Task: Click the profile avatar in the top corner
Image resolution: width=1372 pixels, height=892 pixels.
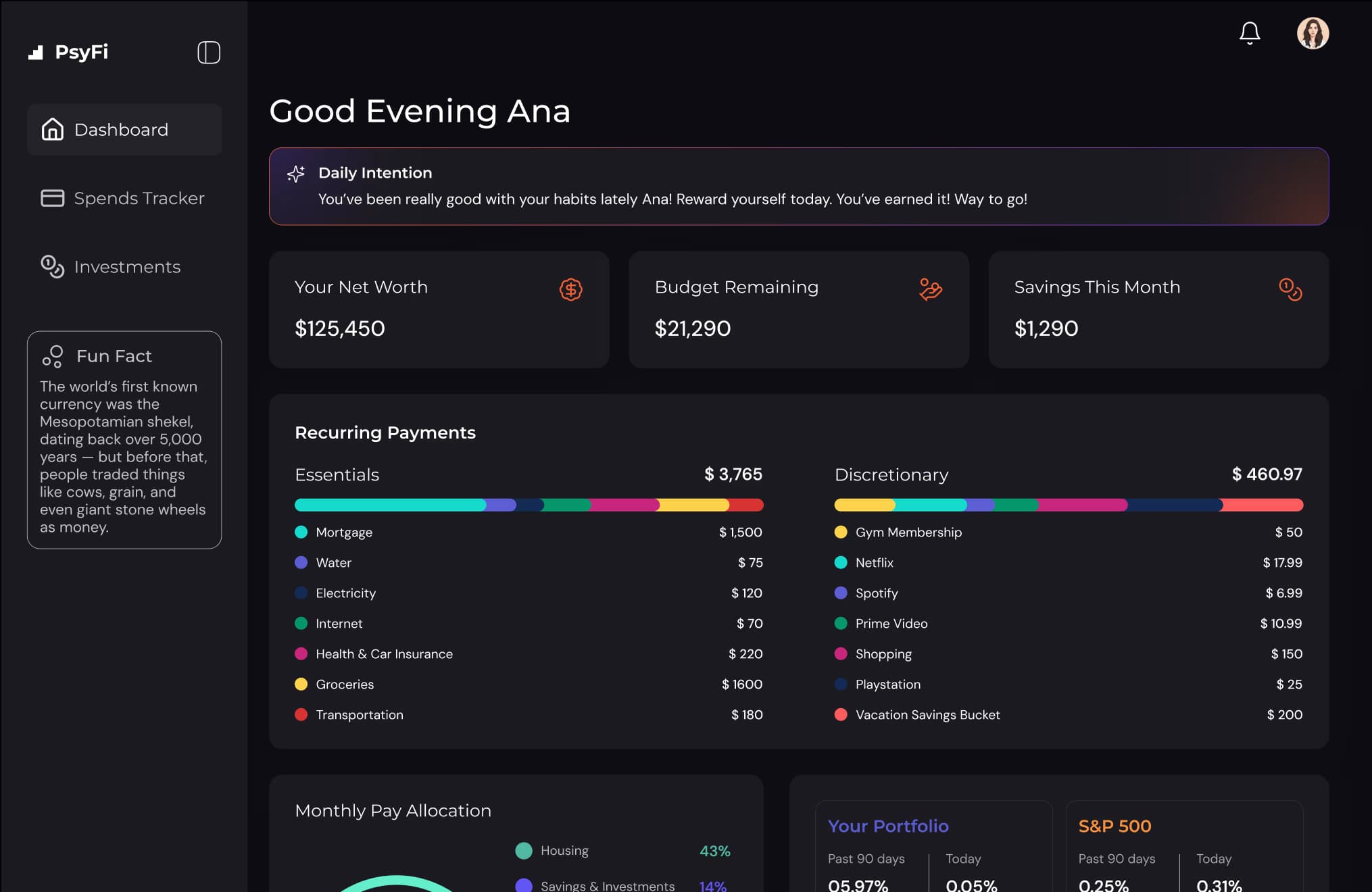Action: pyautogui.click(x=1313, y=33)
